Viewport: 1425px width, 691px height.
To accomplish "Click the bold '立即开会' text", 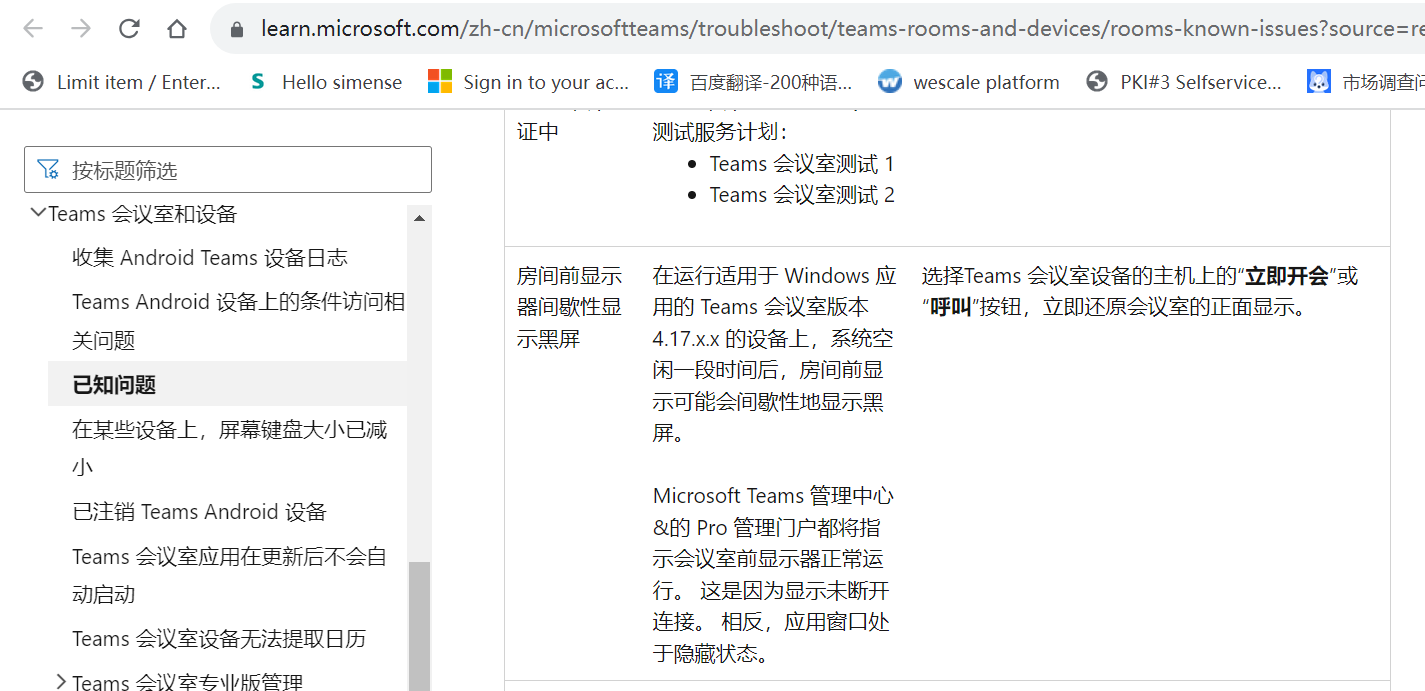I will 1286,276.
